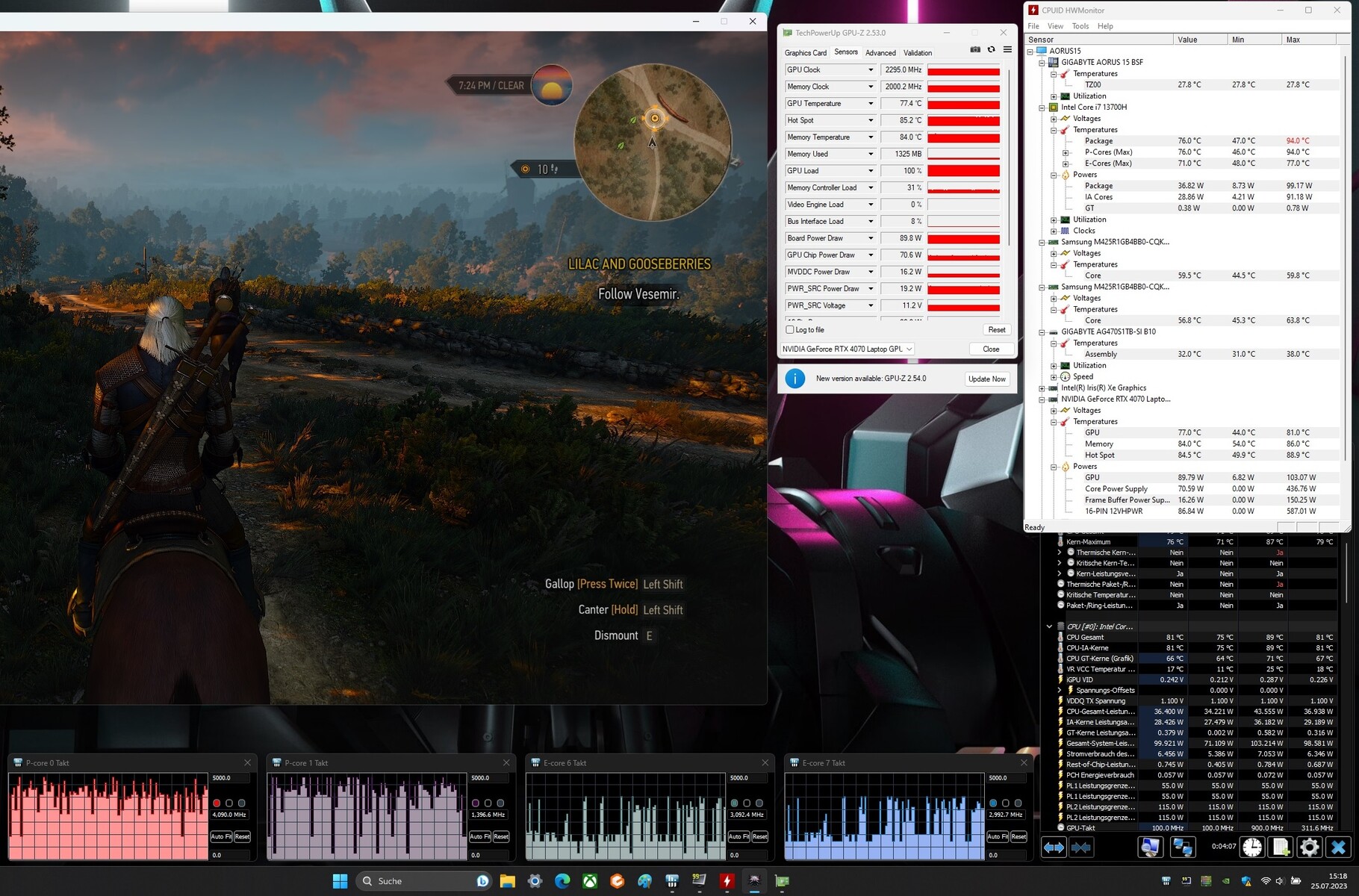
Task: Open Paint app from the taskbar
Action: point(644,881)
